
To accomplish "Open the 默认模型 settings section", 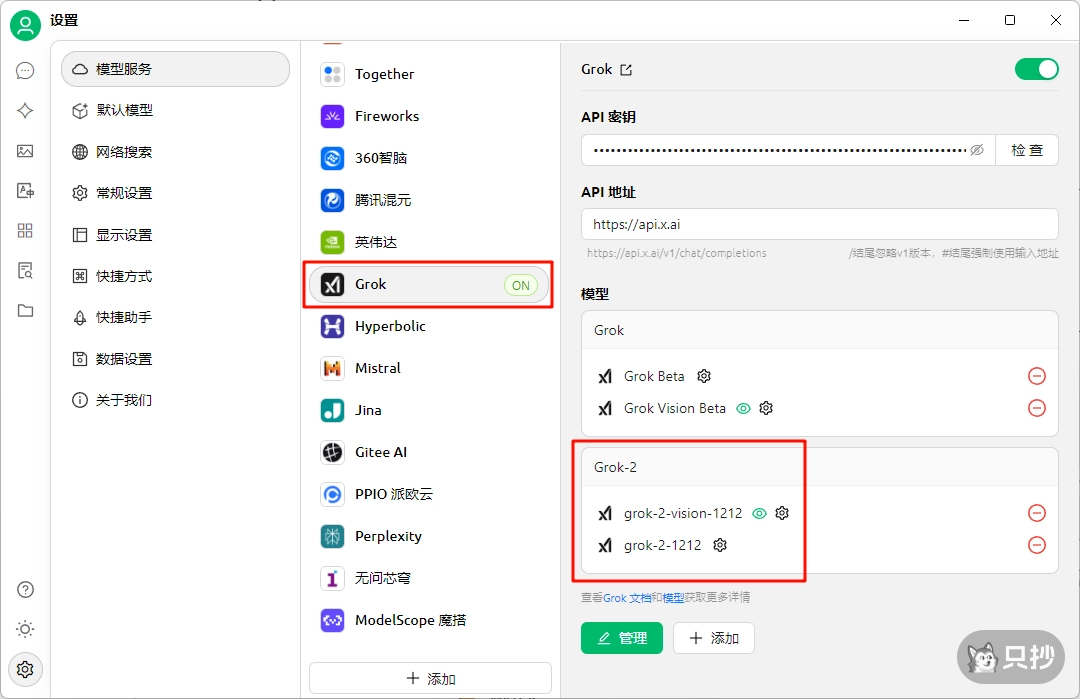I will point(124,111).
